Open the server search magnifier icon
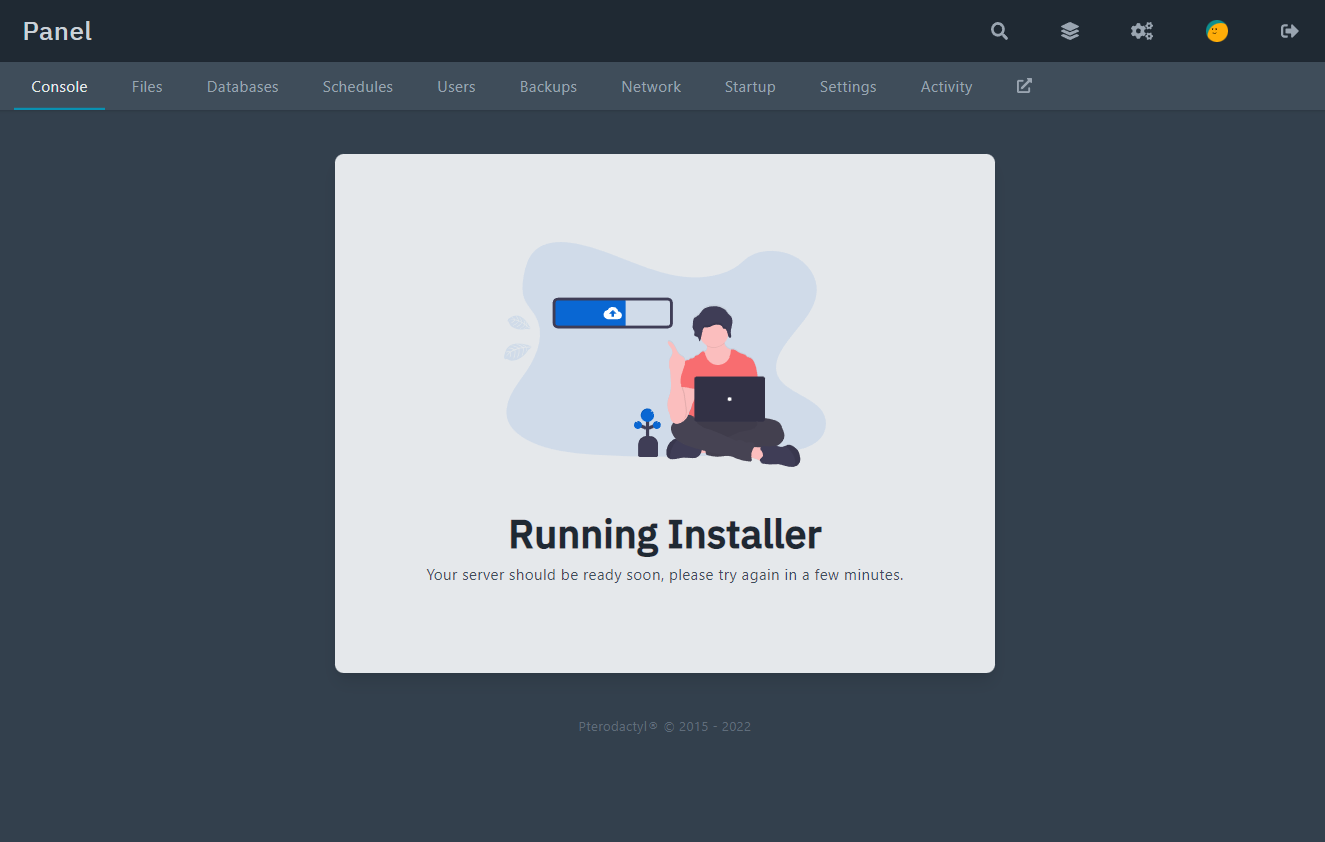Viewport: 1325px width, 842px height. pos(999,31)
